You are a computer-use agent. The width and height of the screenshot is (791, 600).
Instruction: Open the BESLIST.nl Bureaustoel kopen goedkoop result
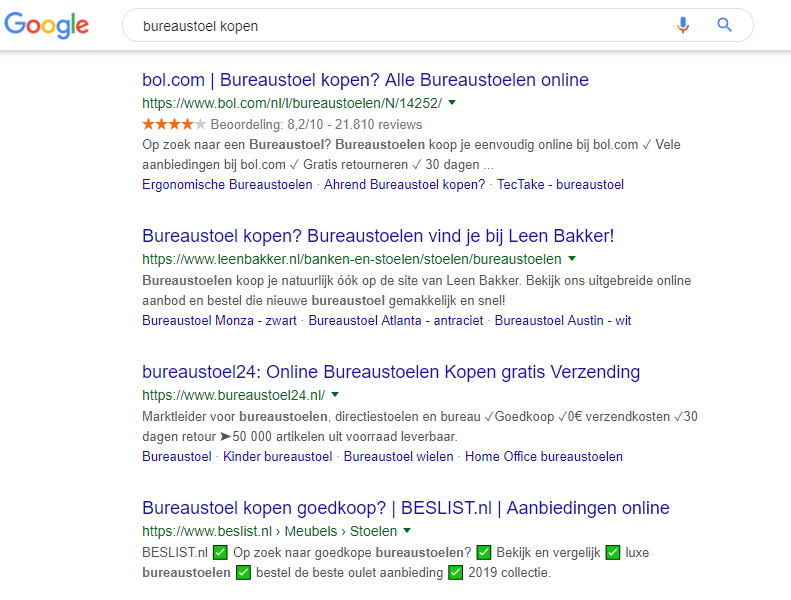point(406,508)
